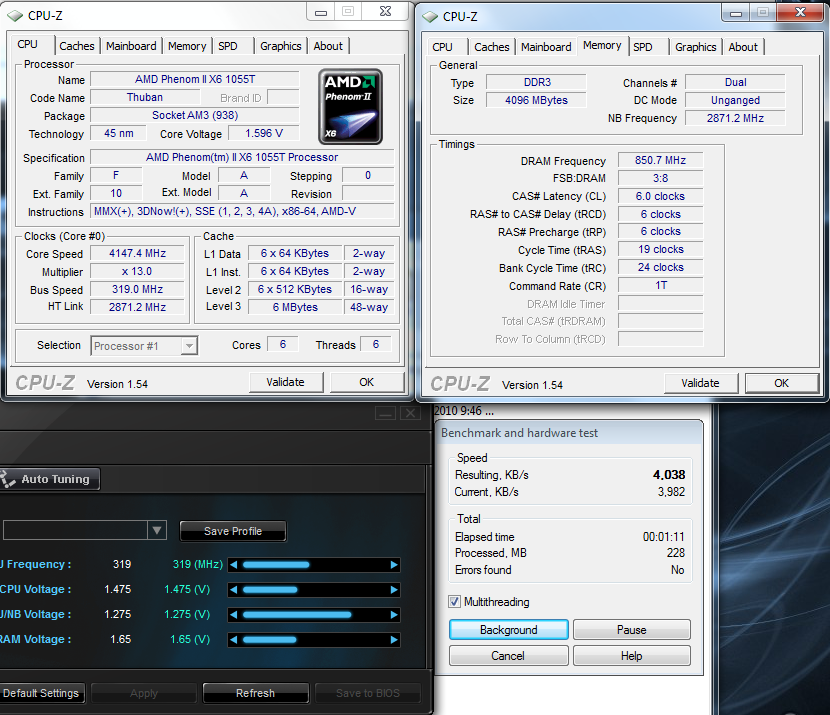830x715 pixels.
Task: Minimize the CPU-Z processor window
Action: click(x=321, y=12)
